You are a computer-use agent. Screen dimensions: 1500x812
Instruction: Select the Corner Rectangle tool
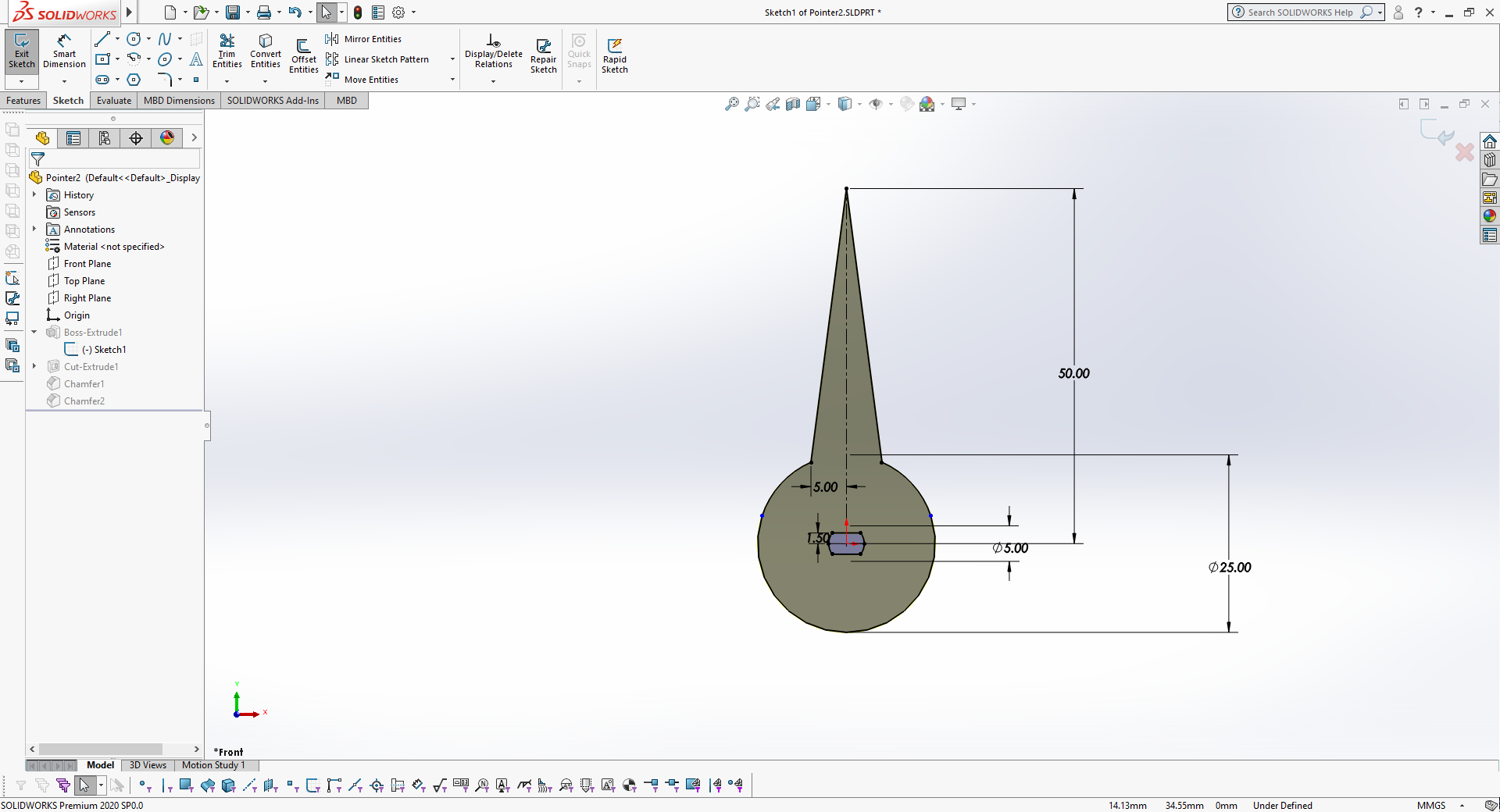(102, 59)
